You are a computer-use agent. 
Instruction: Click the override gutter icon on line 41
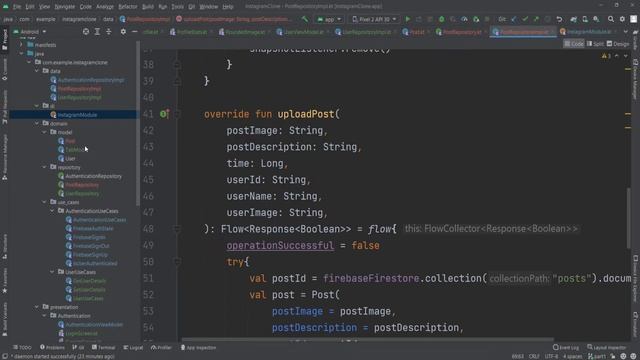[x=164, y=114]
